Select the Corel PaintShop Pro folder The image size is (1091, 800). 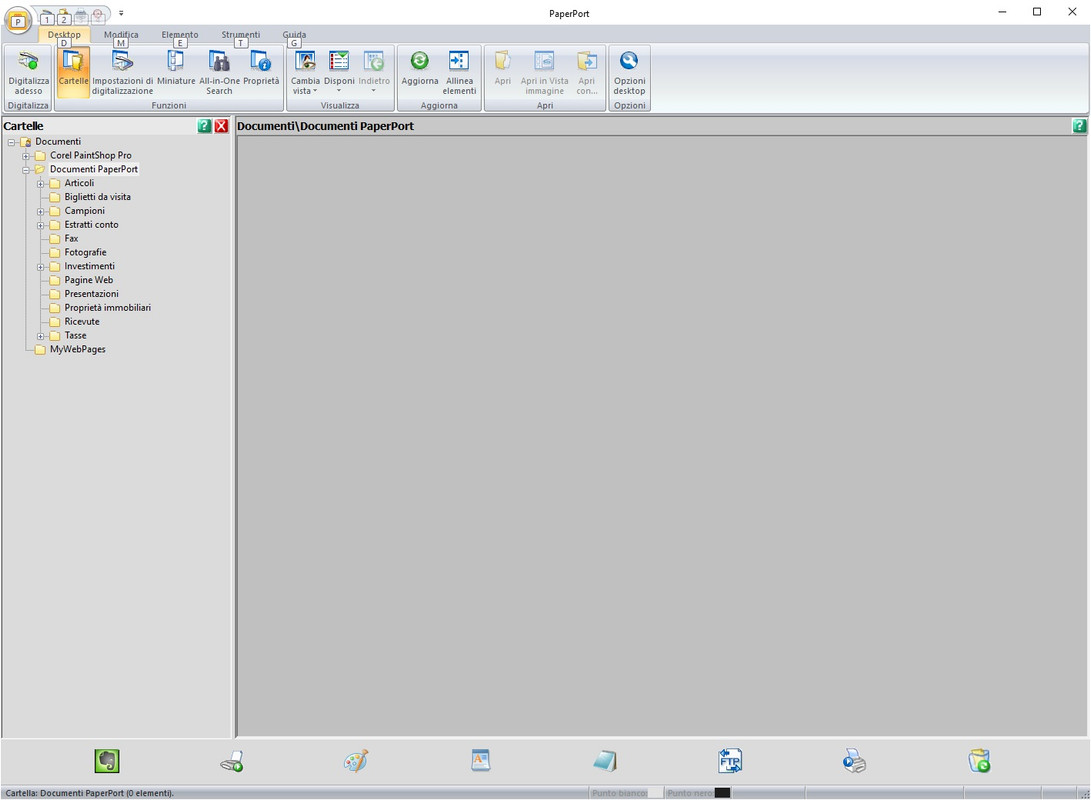point(90,155)
